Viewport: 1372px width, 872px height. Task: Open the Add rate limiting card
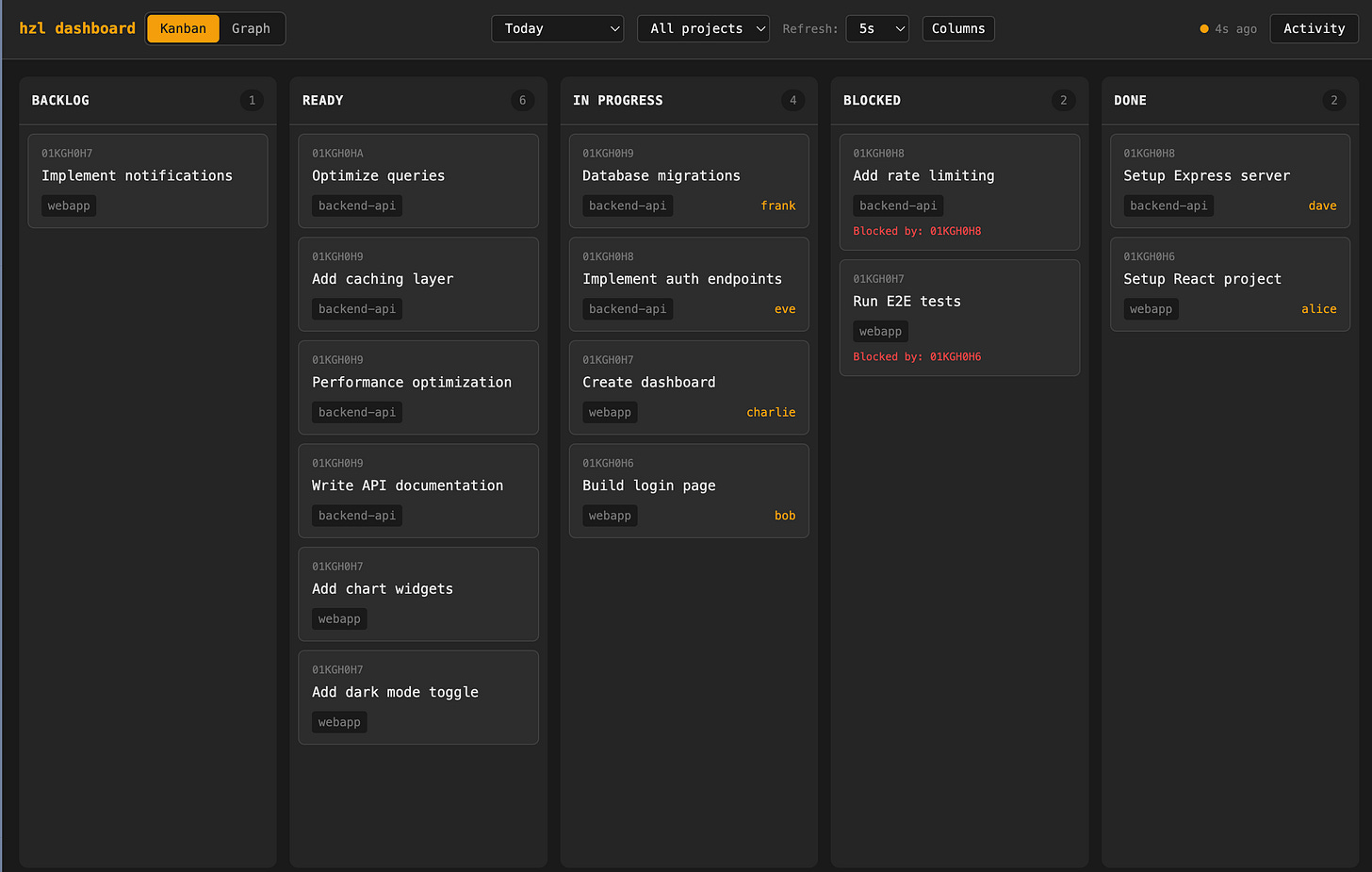coord(959,191)
